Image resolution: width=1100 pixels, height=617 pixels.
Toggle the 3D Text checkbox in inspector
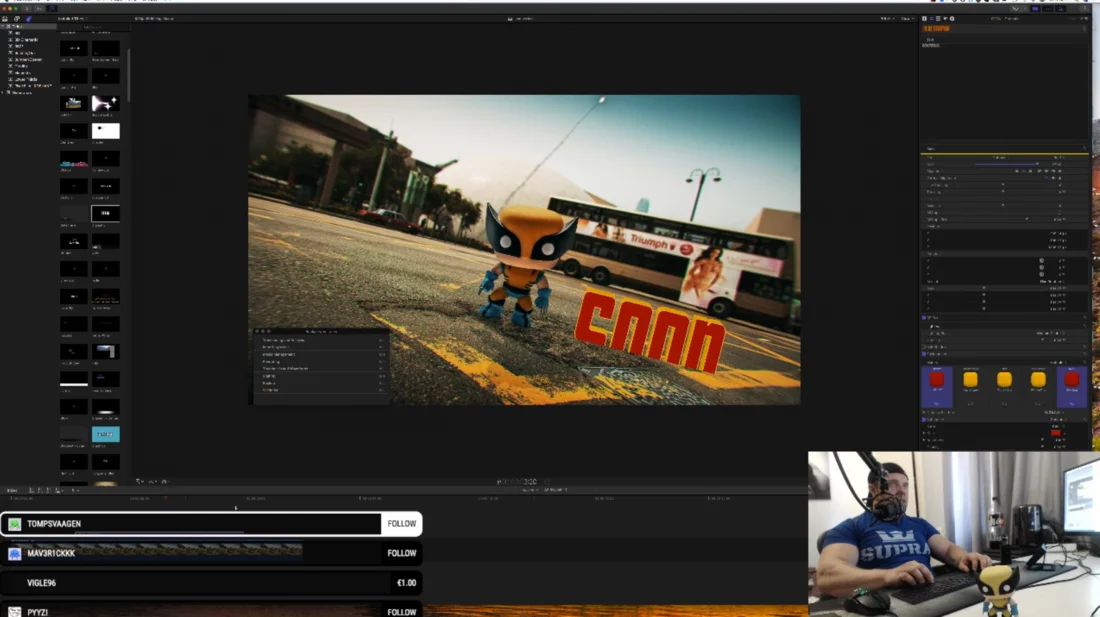coord(924,318)
